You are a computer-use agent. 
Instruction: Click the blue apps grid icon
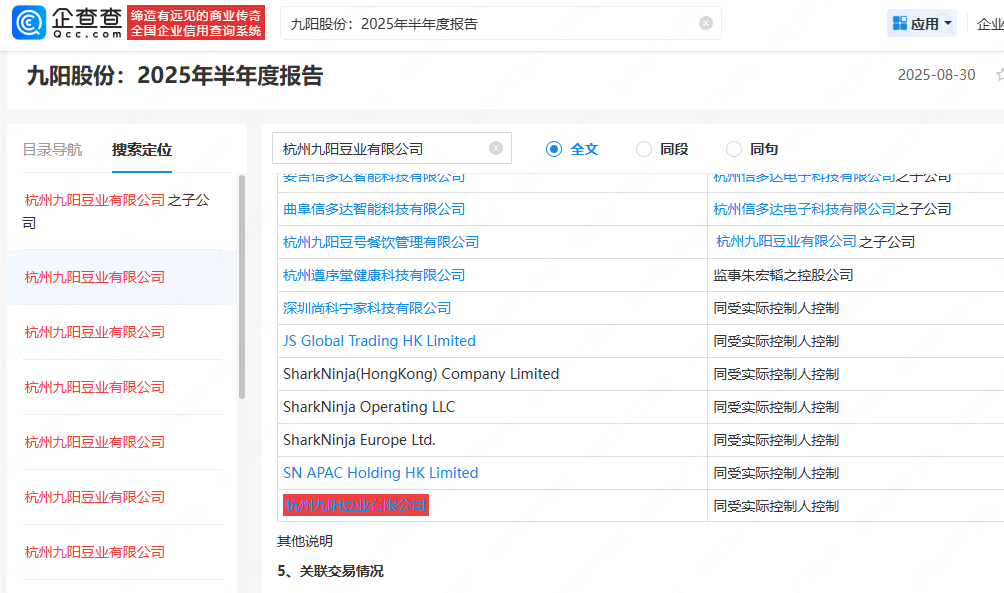[900, 23]
